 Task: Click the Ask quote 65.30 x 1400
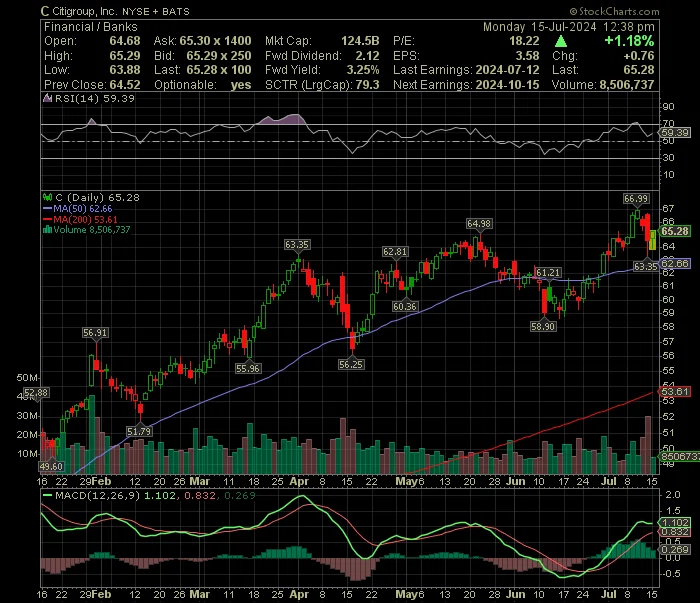tap(215, 41)
